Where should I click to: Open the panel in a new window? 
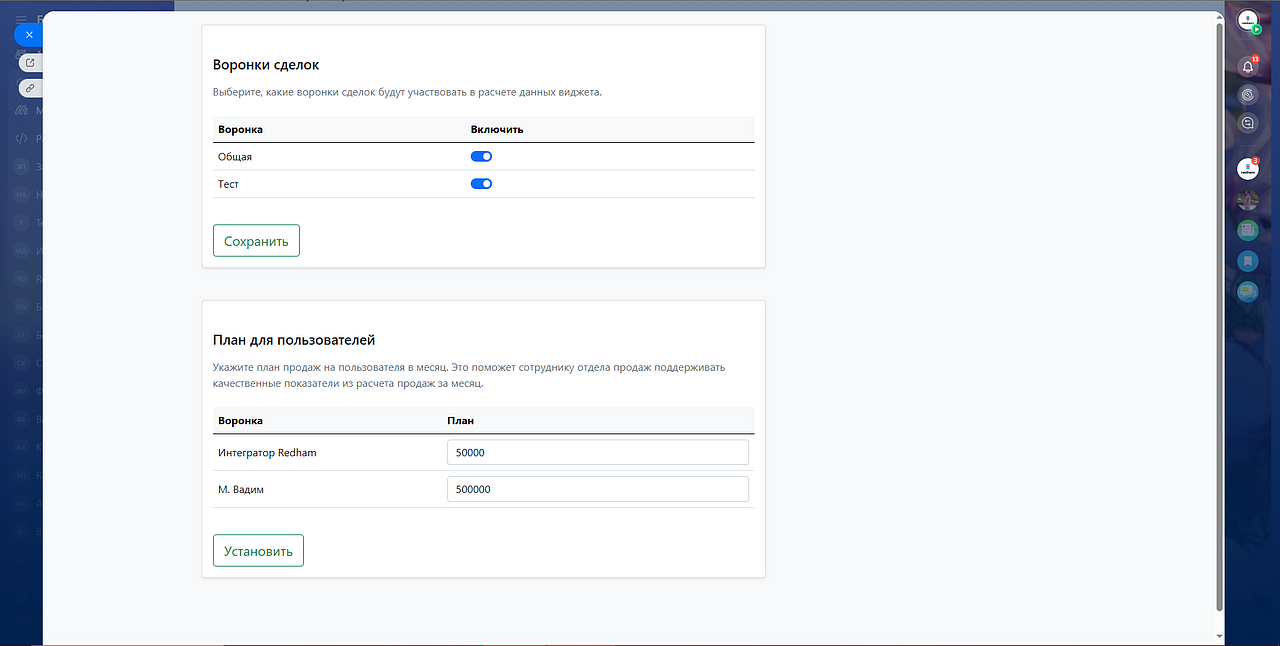pos(30,62)
